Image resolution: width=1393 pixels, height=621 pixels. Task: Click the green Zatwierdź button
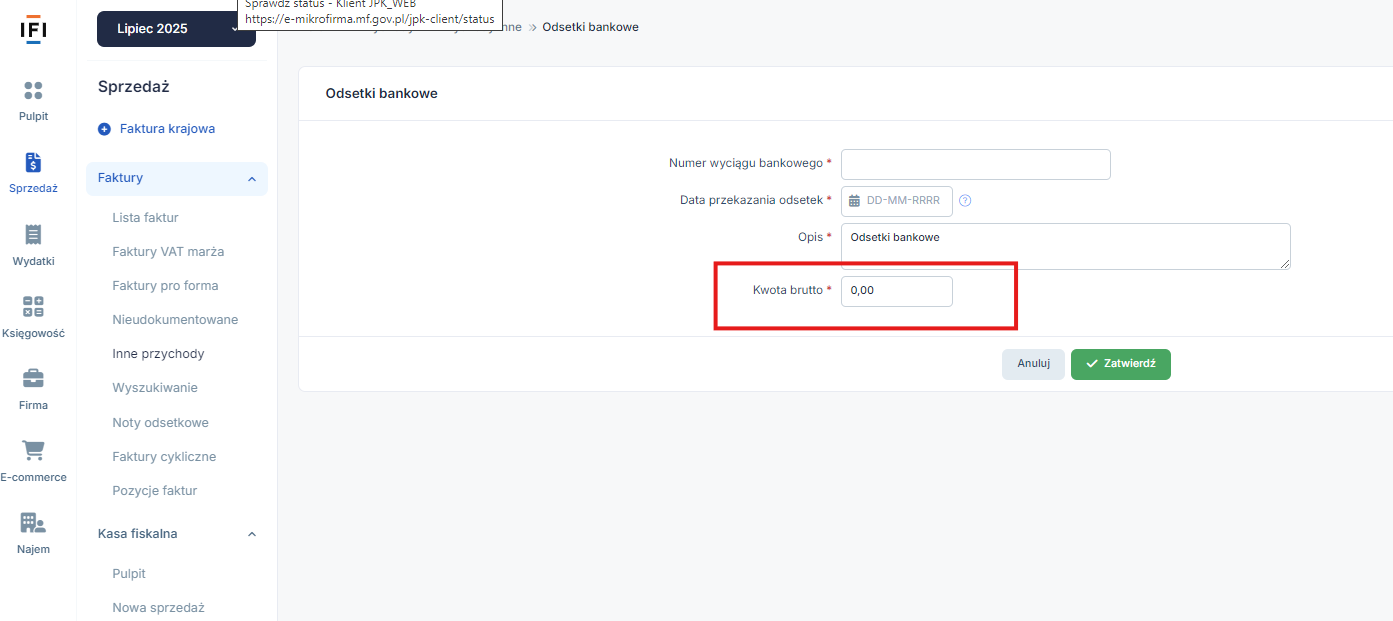(1121, 364)
